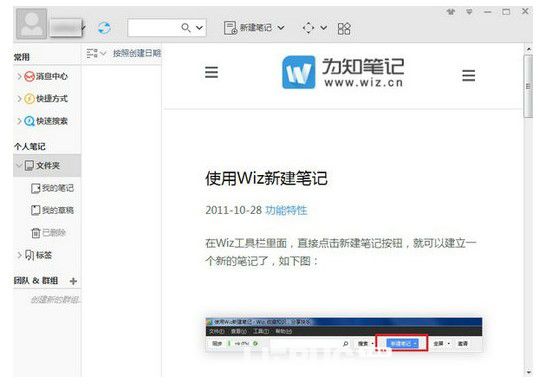The width and height of the screenshot is (540, 384).
Task: Click 创建新的群组 create group link
Action: [x=55, y=300]
